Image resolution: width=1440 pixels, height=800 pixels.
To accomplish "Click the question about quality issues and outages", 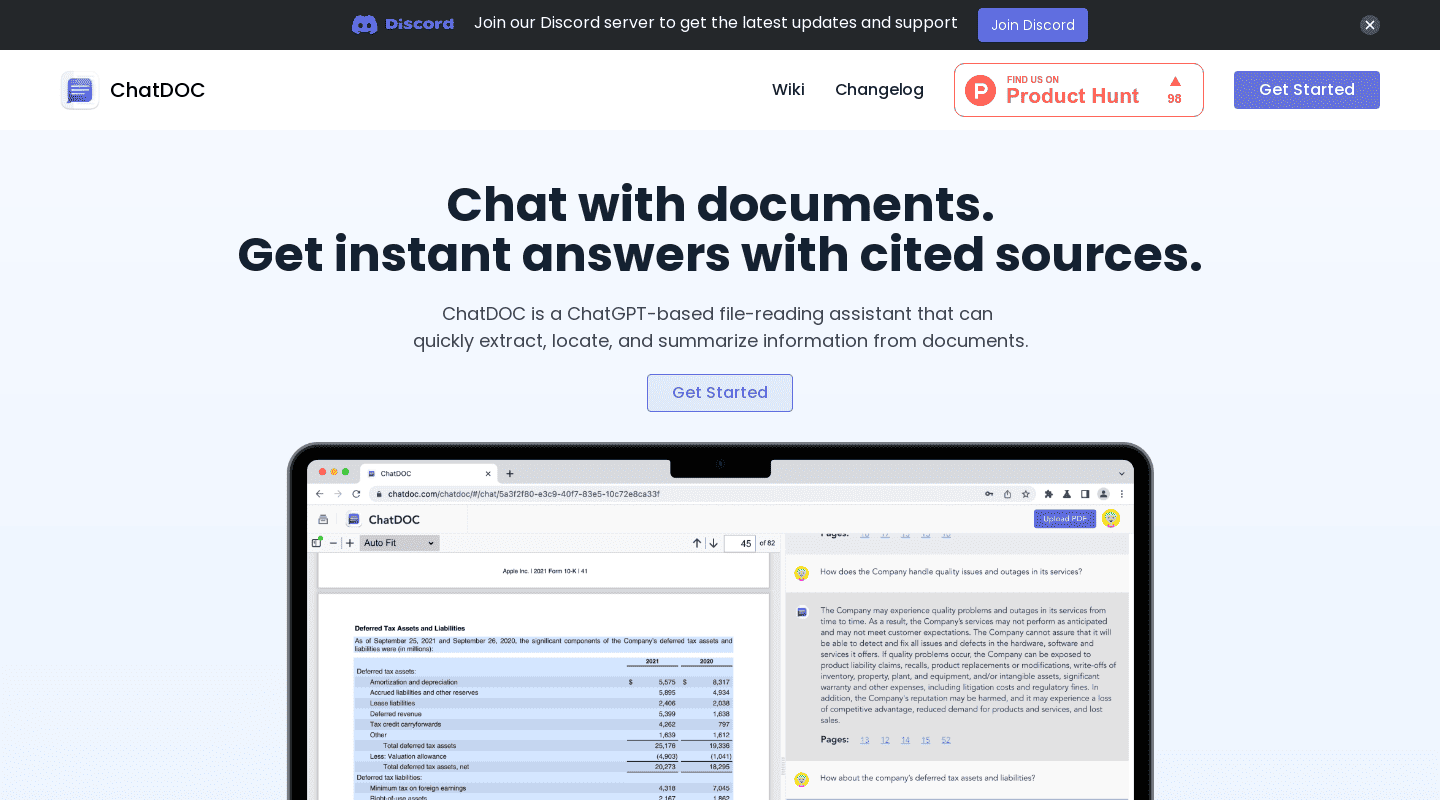I will [x=950, y=572].
